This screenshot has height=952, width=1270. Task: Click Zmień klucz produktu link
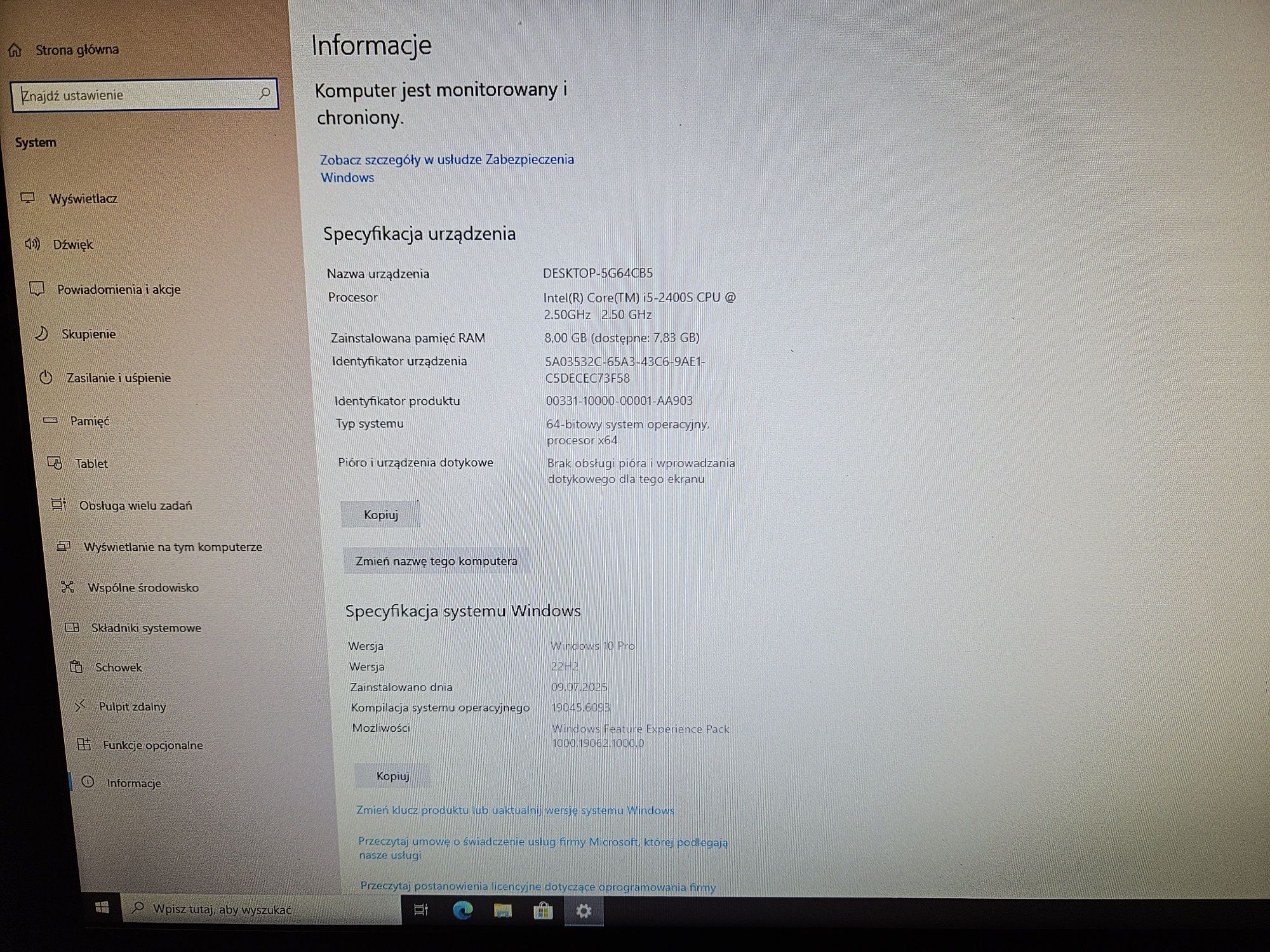click(515, 810)
